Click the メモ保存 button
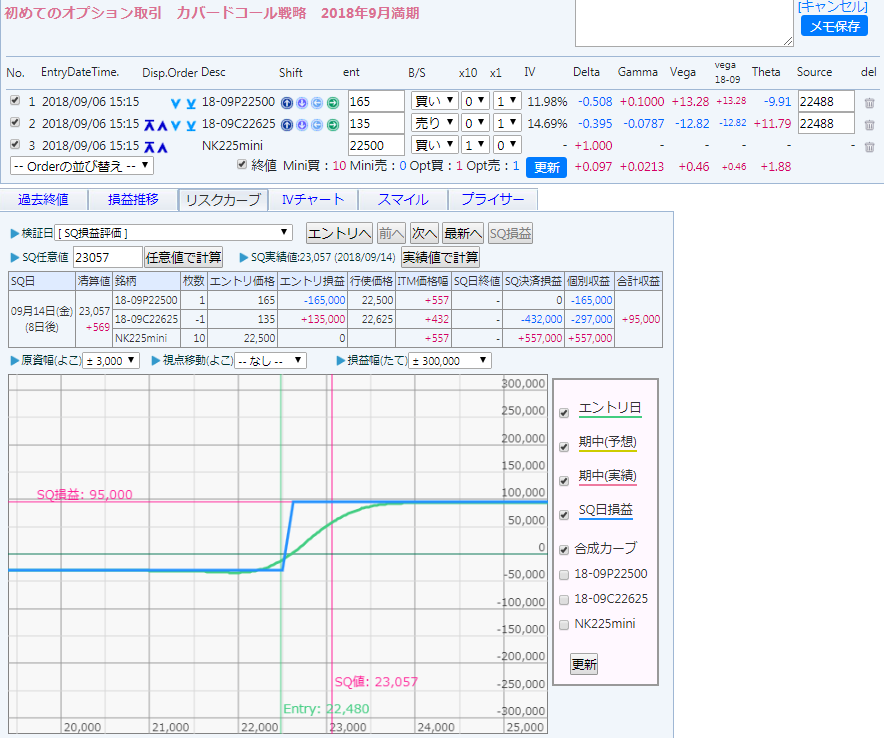This screenshot has width=884, height=738. tap(834, 26)
